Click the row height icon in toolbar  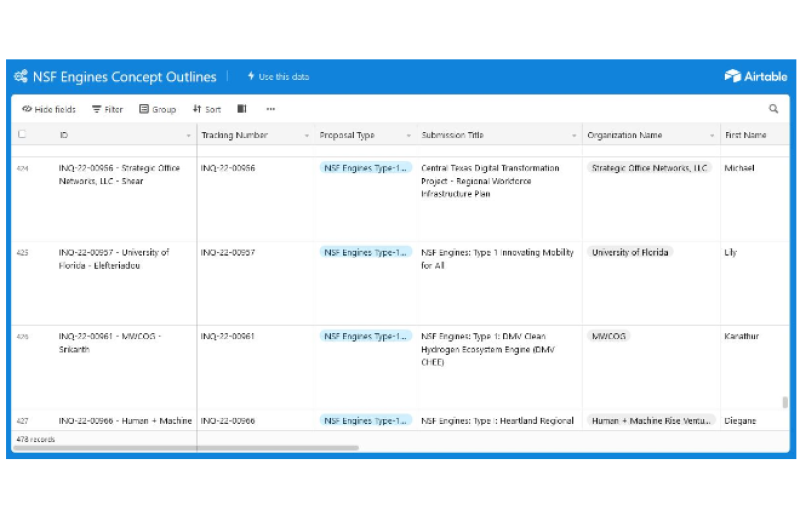point(242,109)
